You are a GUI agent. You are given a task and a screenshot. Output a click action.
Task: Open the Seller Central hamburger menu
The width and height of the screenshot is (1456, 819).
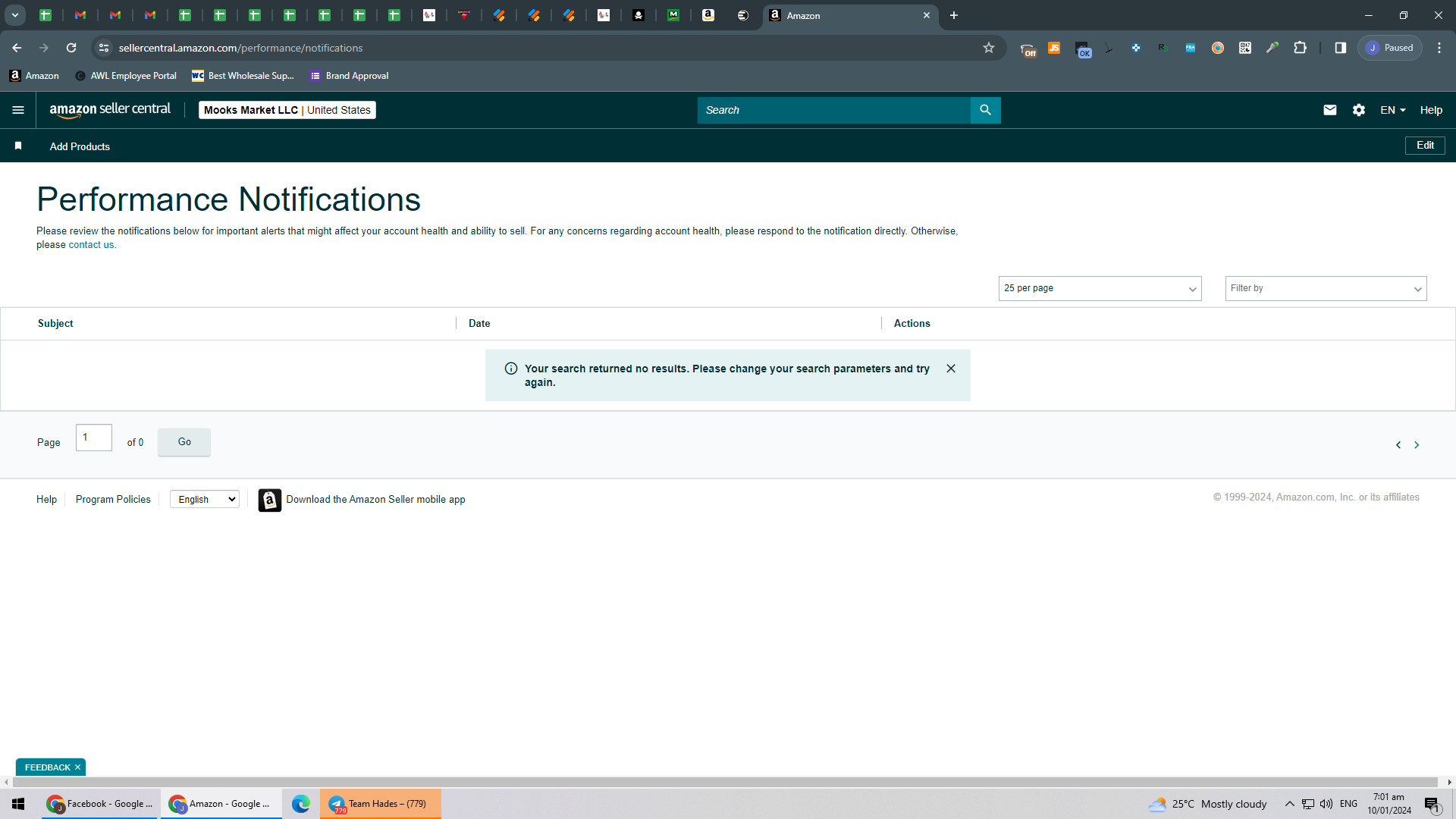point(18,110)
